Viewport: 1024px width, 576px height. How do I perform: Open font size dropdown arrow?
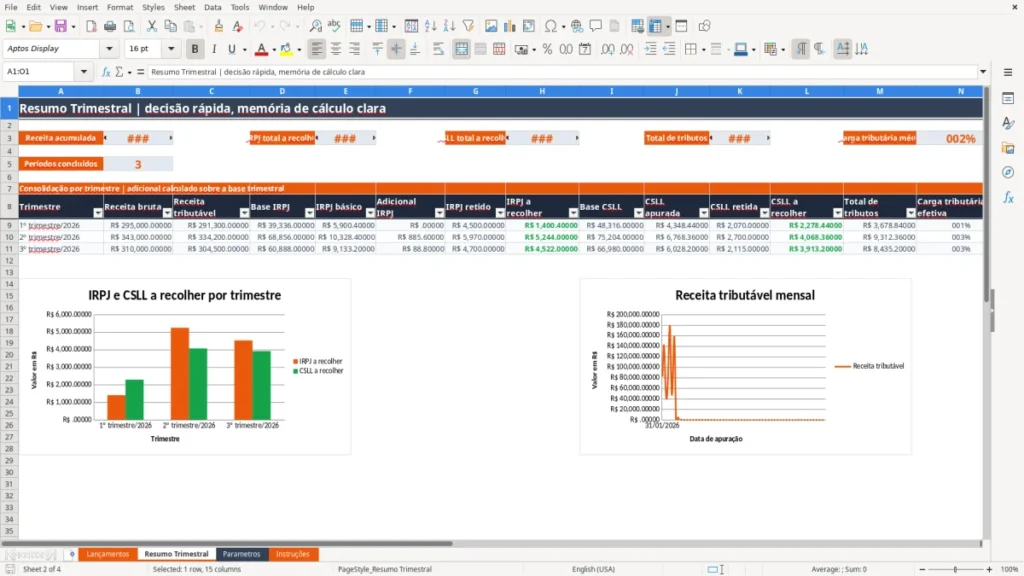tap(171, 48)
